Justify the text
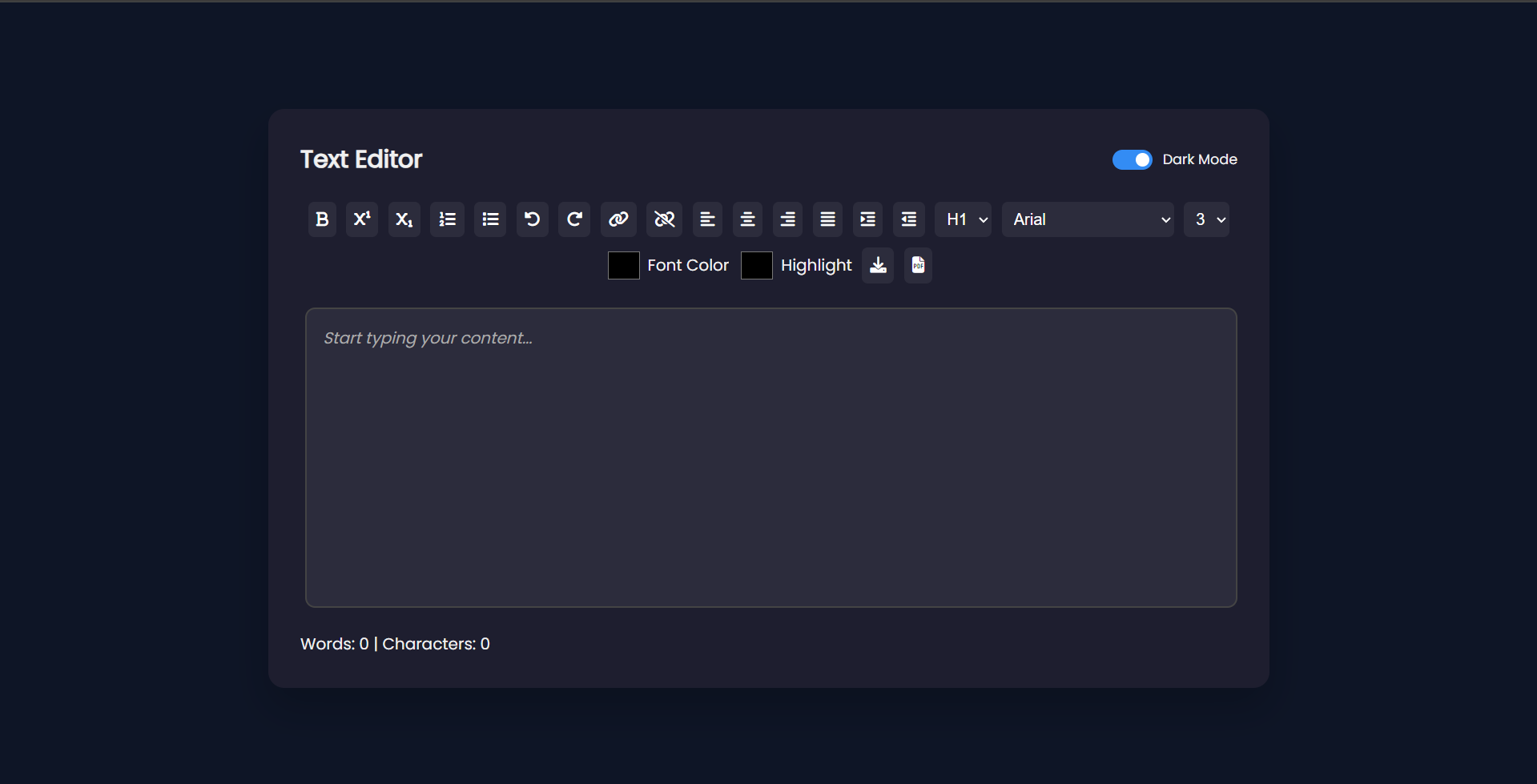The width and height of the screenshot is (1537, 784). (x=827, y=219)
